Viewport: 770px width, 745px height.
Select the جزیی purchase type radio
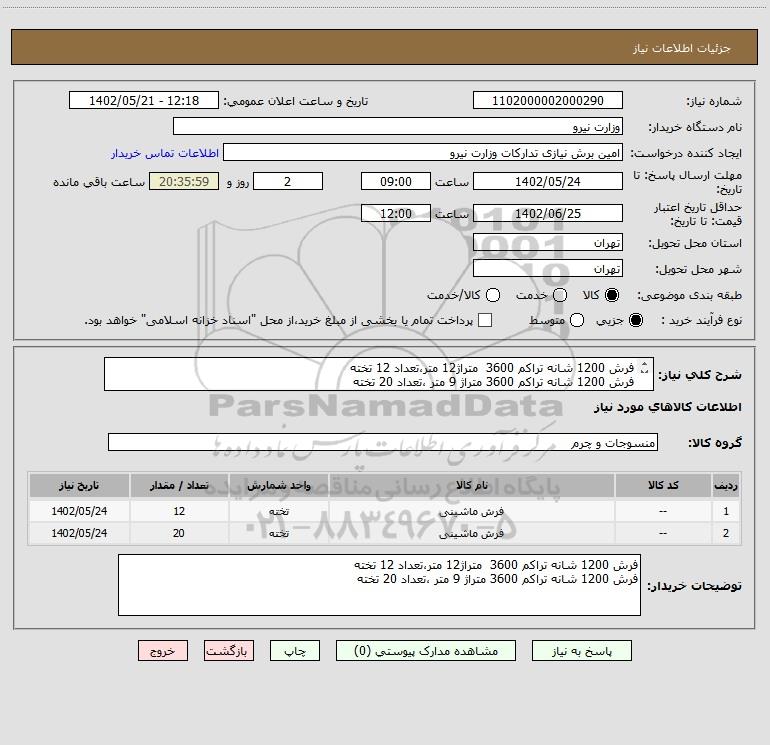click(x=635, y=320)
